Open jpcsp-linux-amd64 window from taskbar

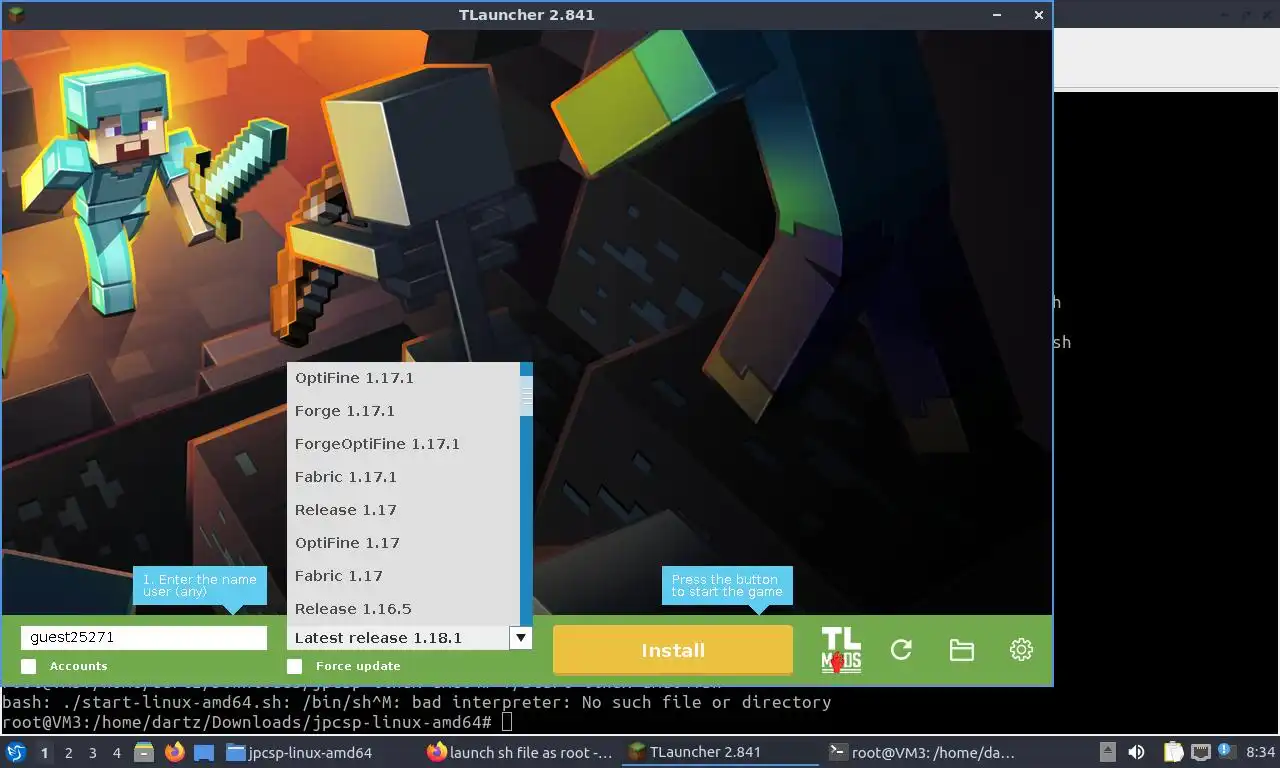point(319,752)
